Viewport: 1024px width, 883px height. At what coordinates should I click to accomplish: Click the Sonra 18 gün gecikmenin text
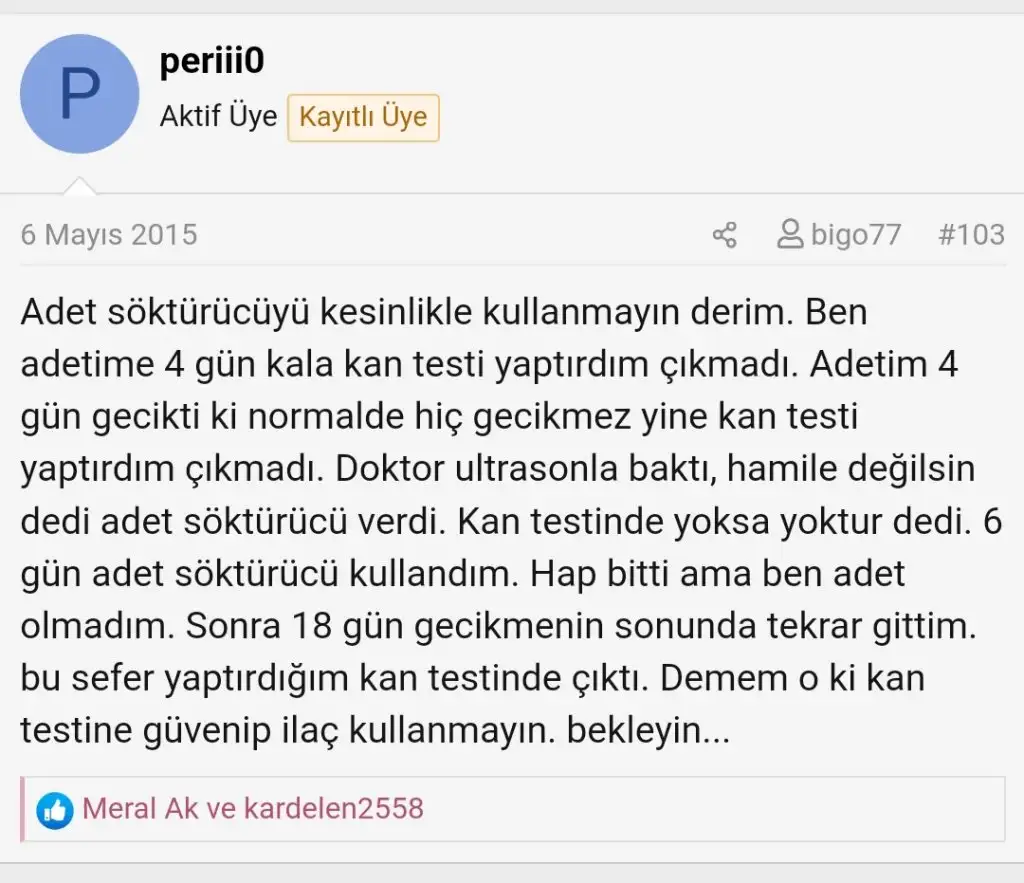pyautogui.click(x=395, y=626)
